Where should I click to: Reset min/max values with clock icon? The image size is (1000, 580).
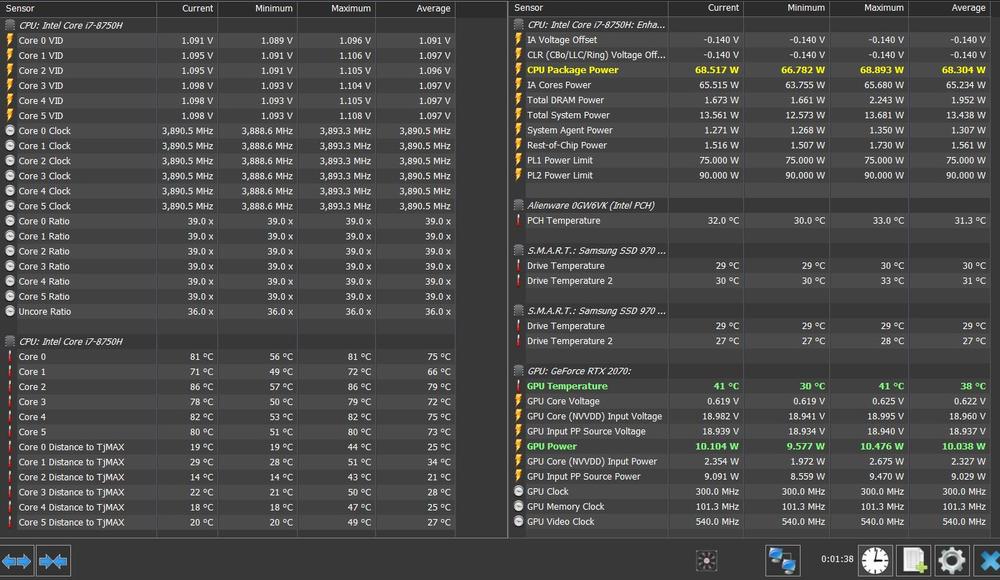pos(875,561)
